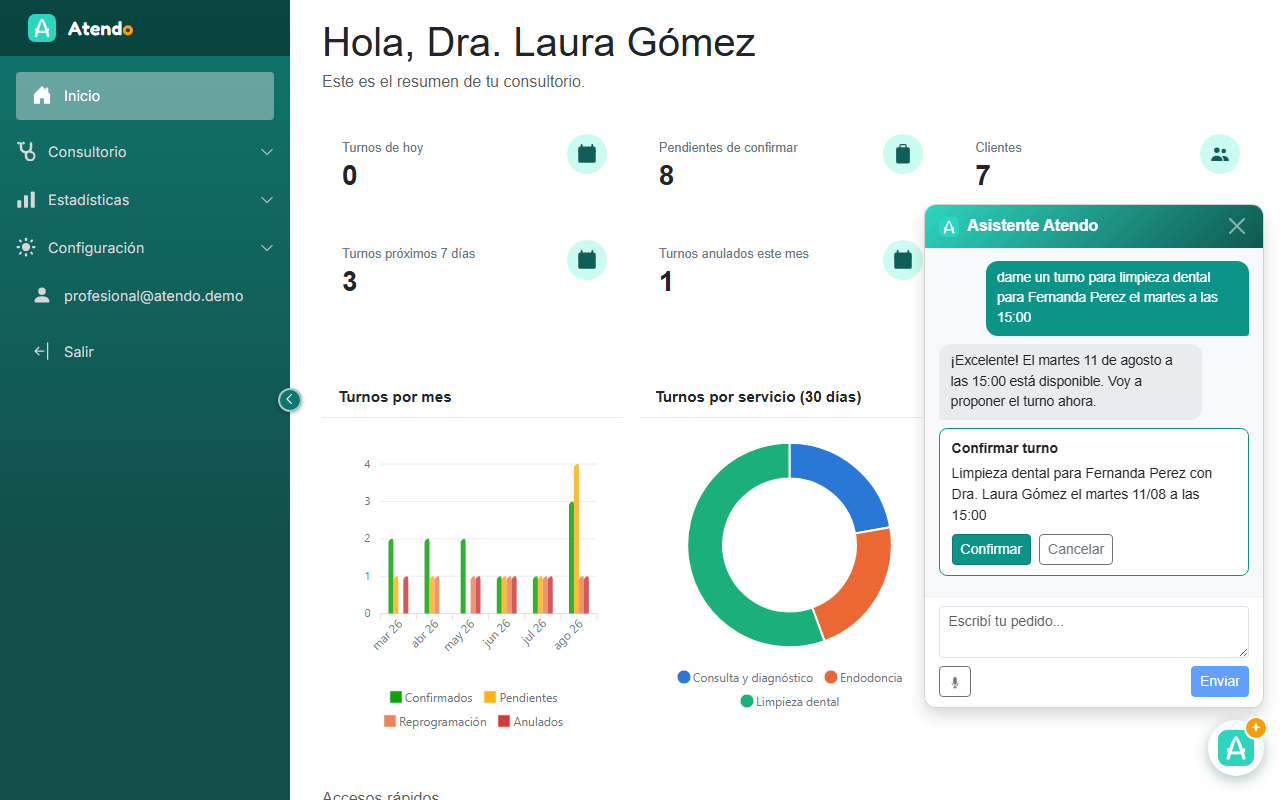The image size is (1280, 800).
Task: Click the sun Configuración icon
Action: click(x=26, y=248)
